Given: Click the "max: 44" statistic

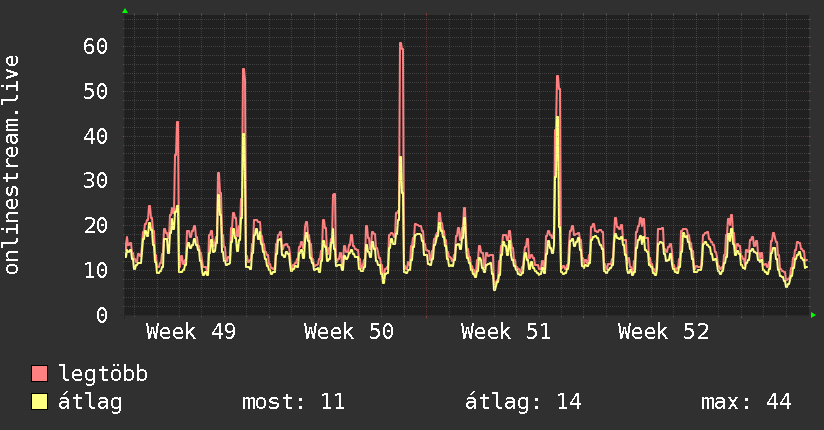Looking at the screenshot, I should (746, 403).
